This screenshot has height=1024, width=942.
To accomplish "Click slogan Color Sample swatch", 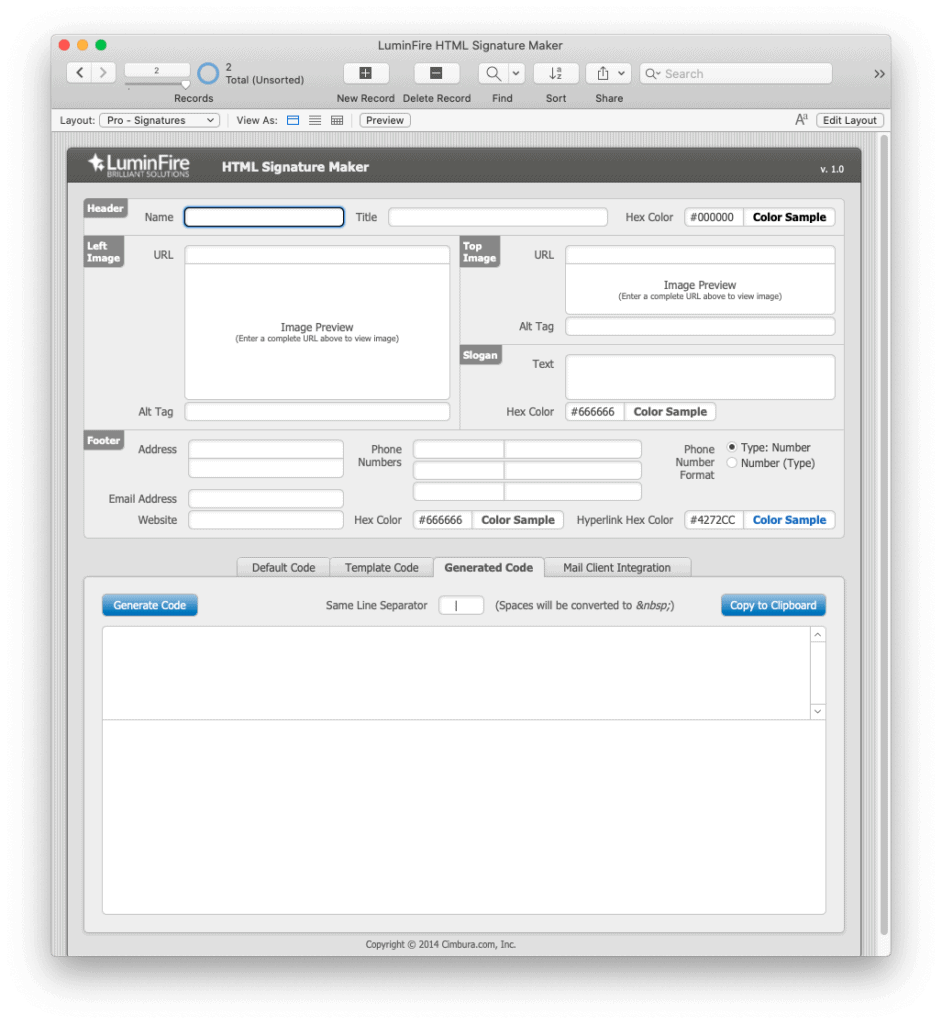I will (x=670, y=411).
